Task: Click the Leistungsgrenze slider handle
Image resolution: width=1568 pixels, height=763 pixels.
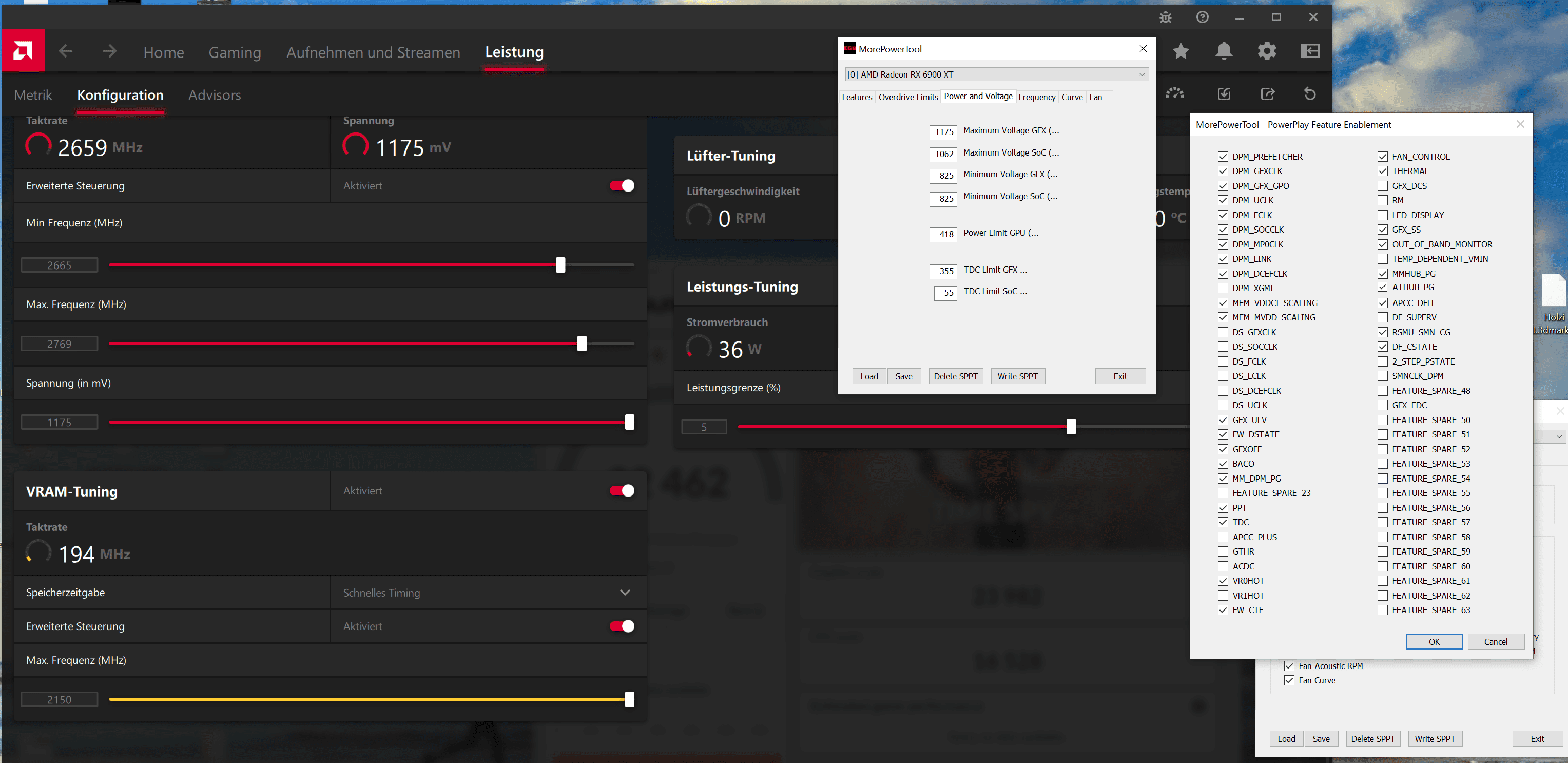Action: 1071,427
